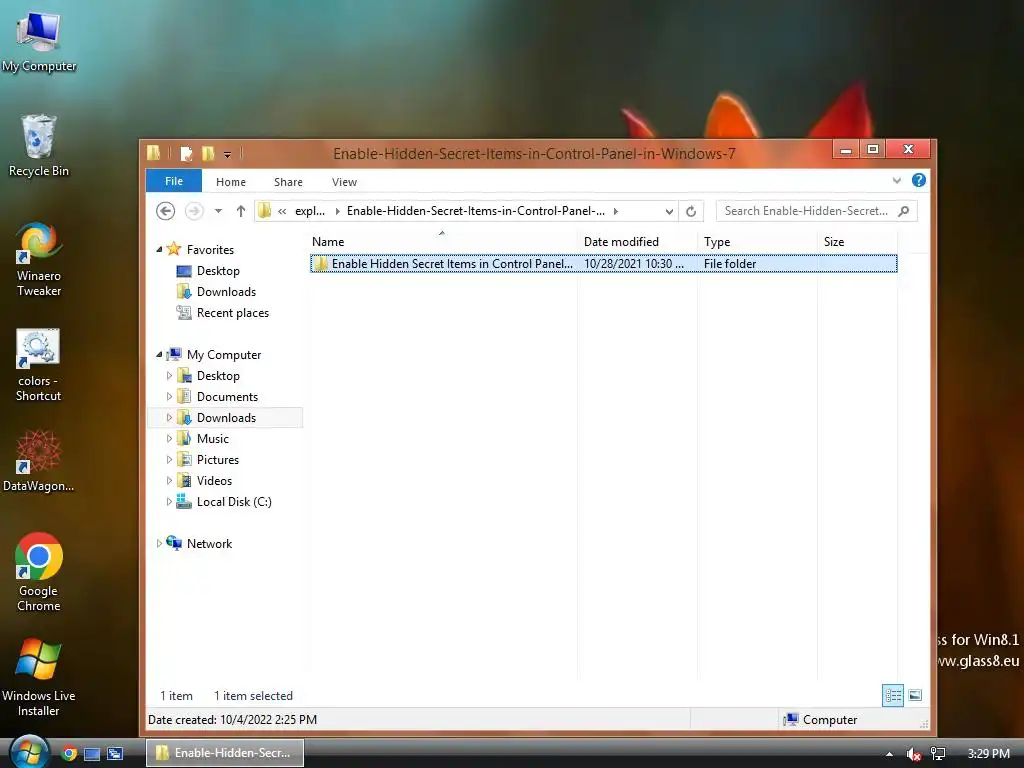Expand the ribbon chevron
The image size is (1024, 768).
point(897,181)
